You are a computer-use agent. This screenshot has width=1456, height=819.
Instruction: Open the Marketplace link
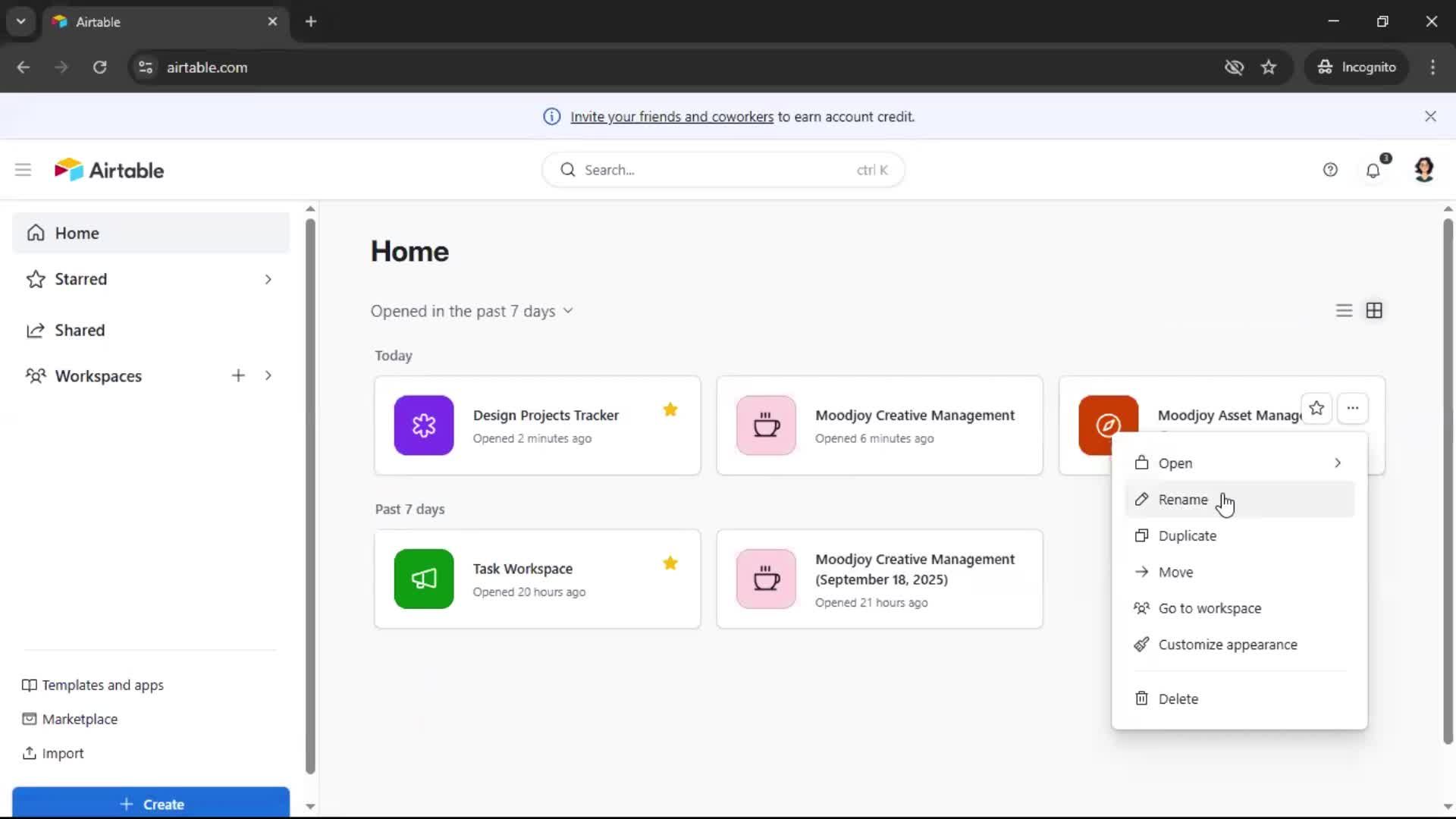[x=70, y=720]
